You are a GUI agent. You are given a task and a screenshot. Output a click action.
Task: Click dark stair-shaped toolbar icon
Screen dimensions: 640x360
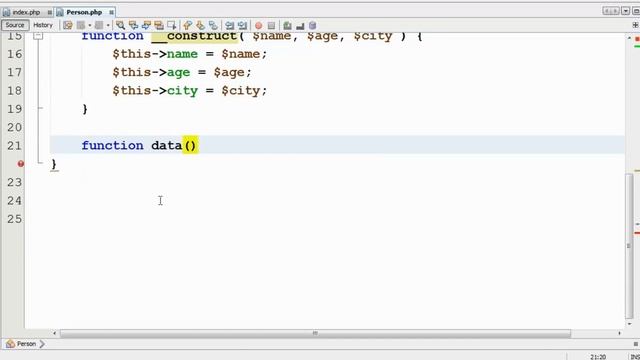(x=300, y=26)
